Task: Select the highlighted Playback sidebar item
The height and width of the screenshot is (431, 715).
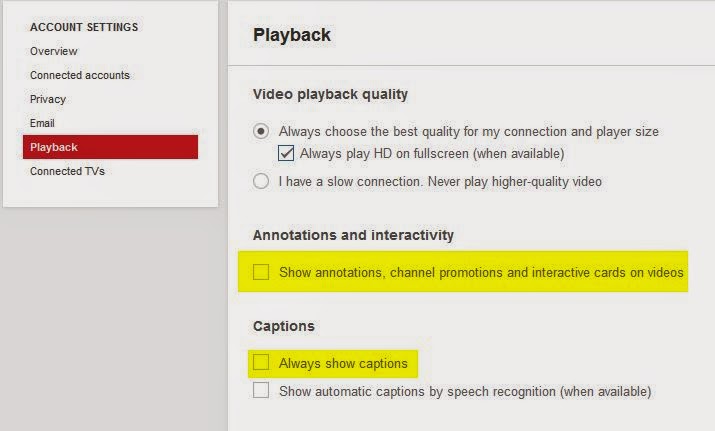Action: click(x=110, y=147)
